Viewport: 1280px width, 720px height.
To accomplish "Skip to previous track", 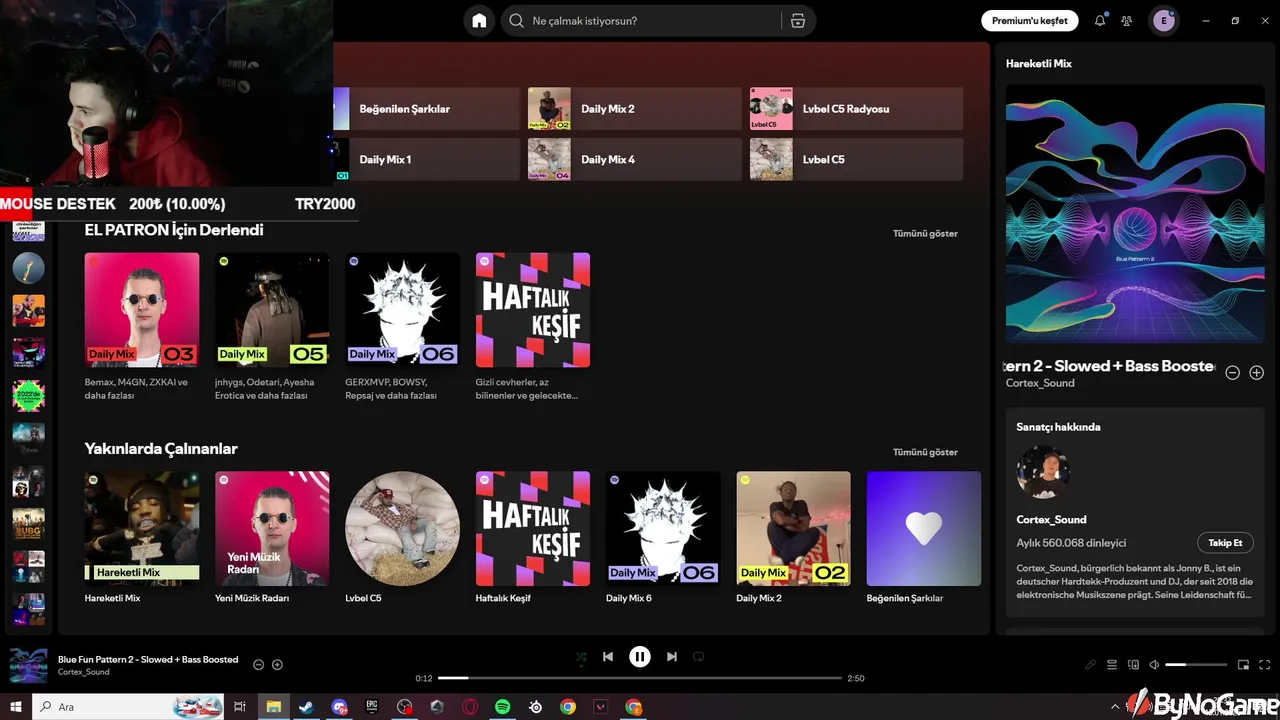I will (x=607, y=657).
